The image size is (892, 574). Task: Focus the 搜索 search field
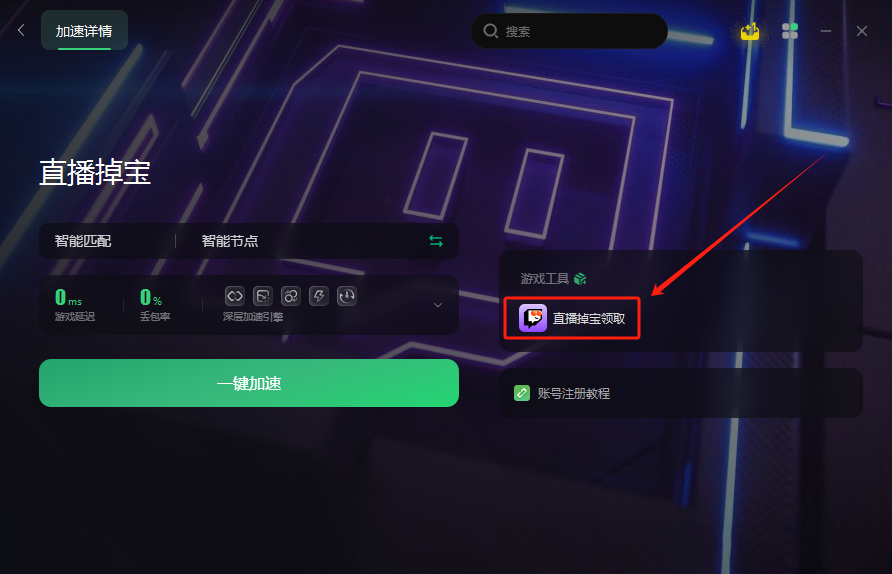pyautogui.click(x=569, y=31)
